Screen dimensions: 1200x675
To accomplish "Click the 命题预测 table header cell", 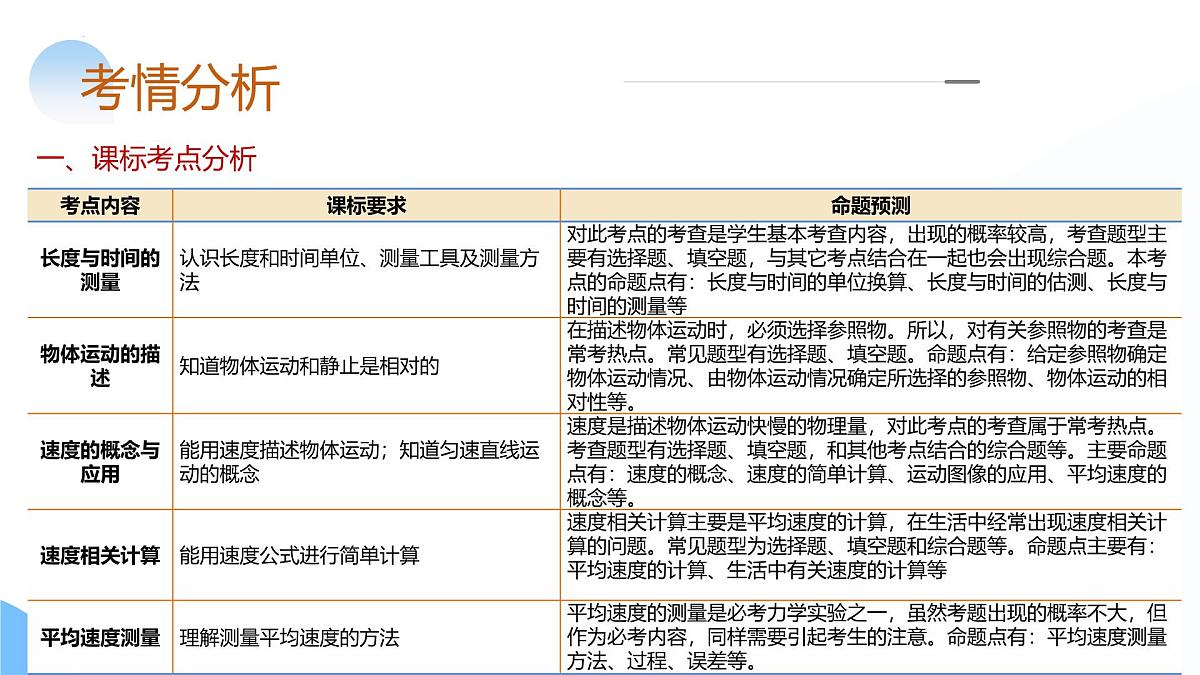I will pyautogui.click(x=878, y=206).
